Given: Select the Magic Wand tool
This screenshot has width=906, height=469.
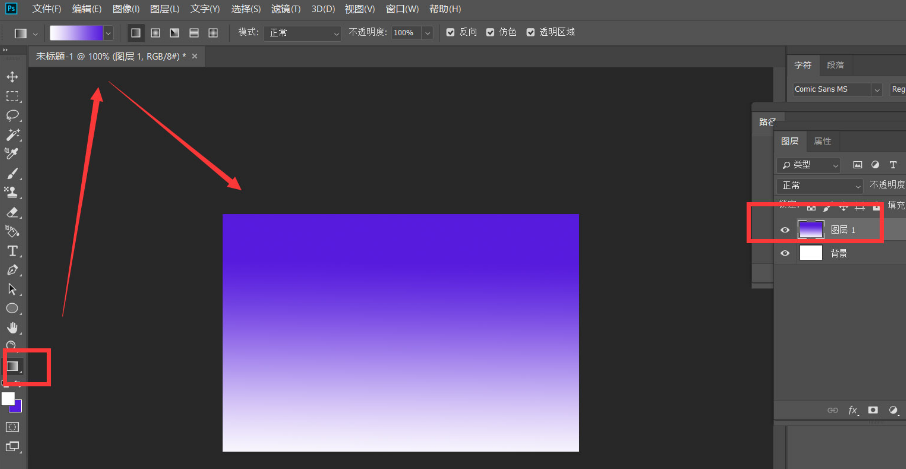Looking at the screenshot, I should [x=13, y=134].
